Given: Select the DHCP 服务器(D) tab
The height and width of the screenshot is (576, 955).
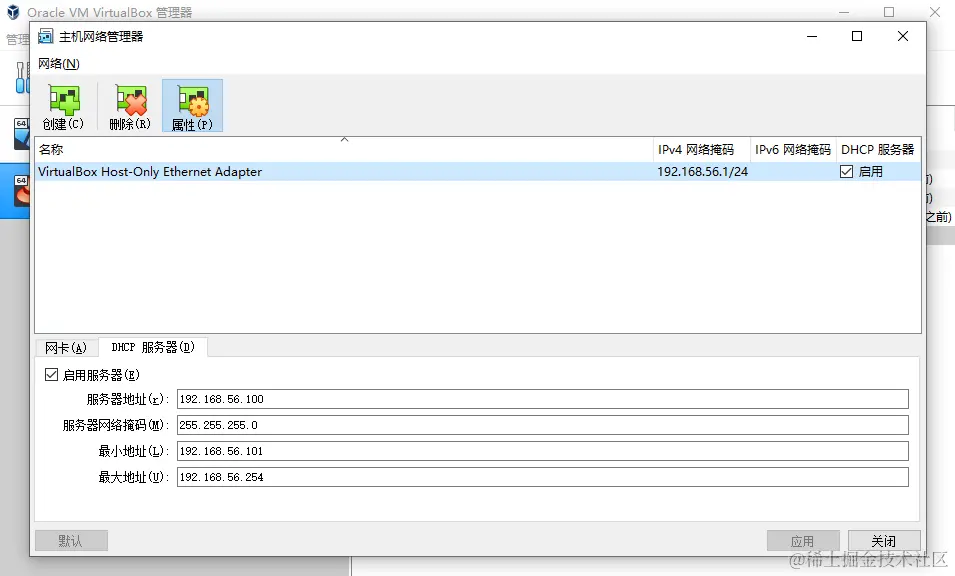Looking at the screenshot, I should (x=153, y=347).
